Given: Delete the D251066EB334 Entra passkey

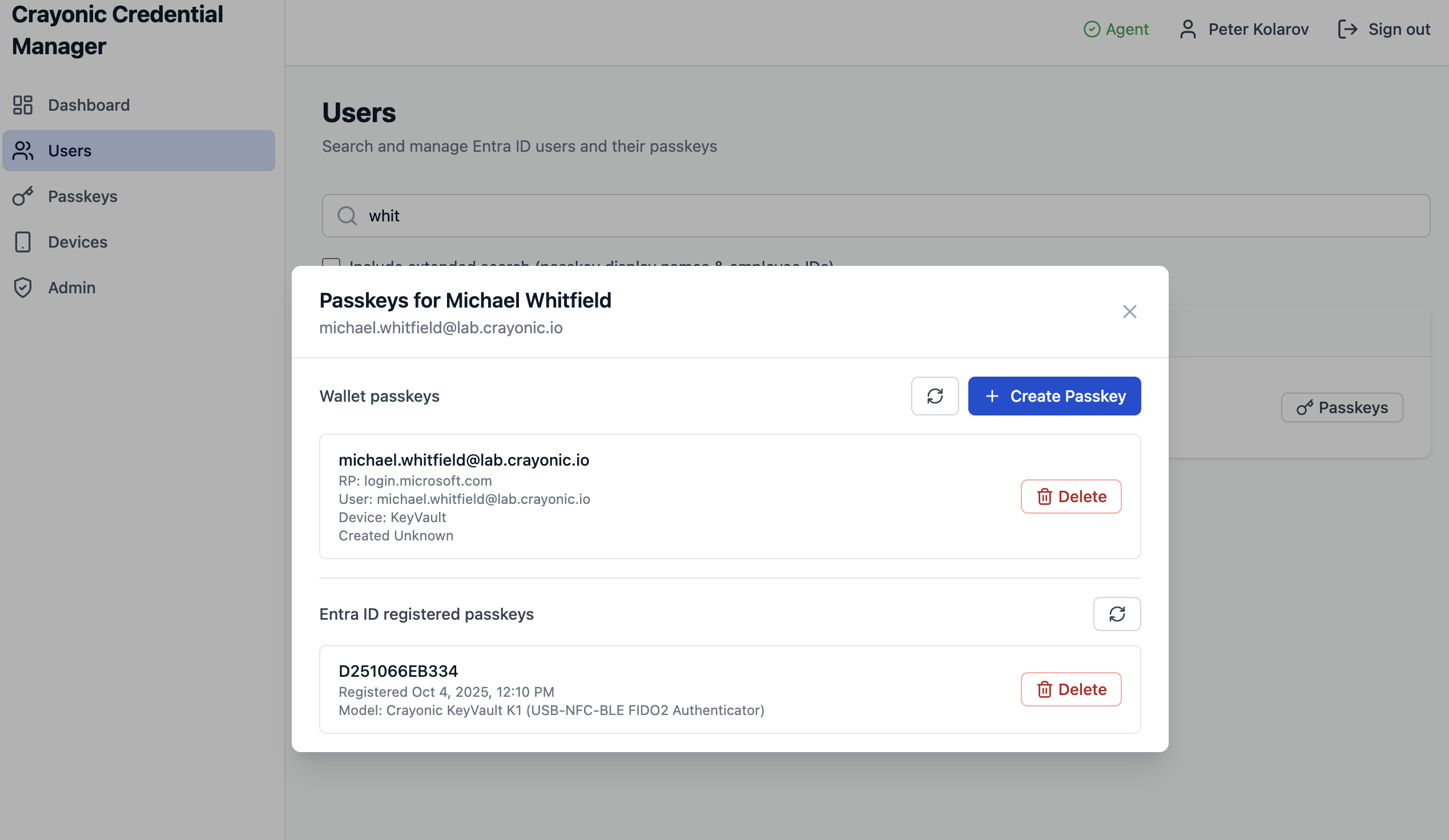Looking at the screenshot, I should (x=1070, y=689).
